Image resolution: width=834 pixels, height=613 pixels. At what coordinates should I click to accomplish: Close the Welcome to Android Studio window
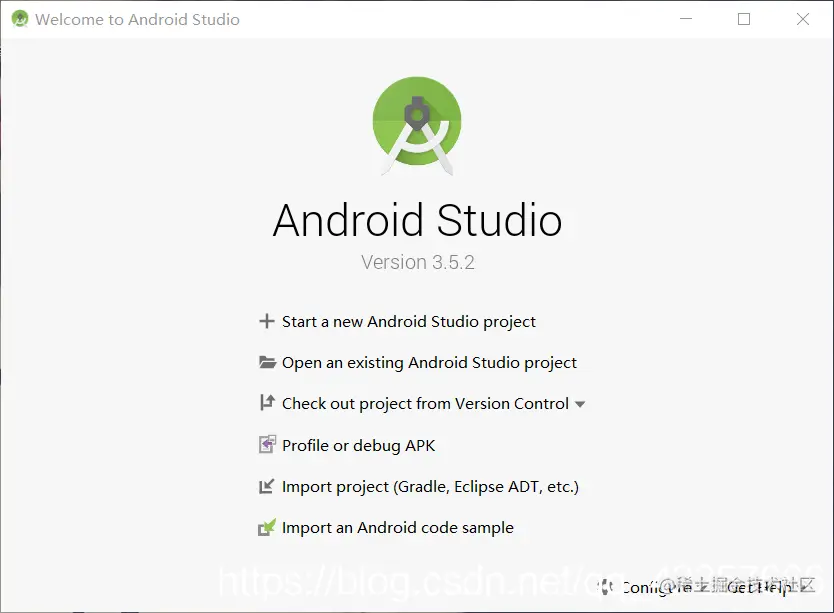coord(803,19)
